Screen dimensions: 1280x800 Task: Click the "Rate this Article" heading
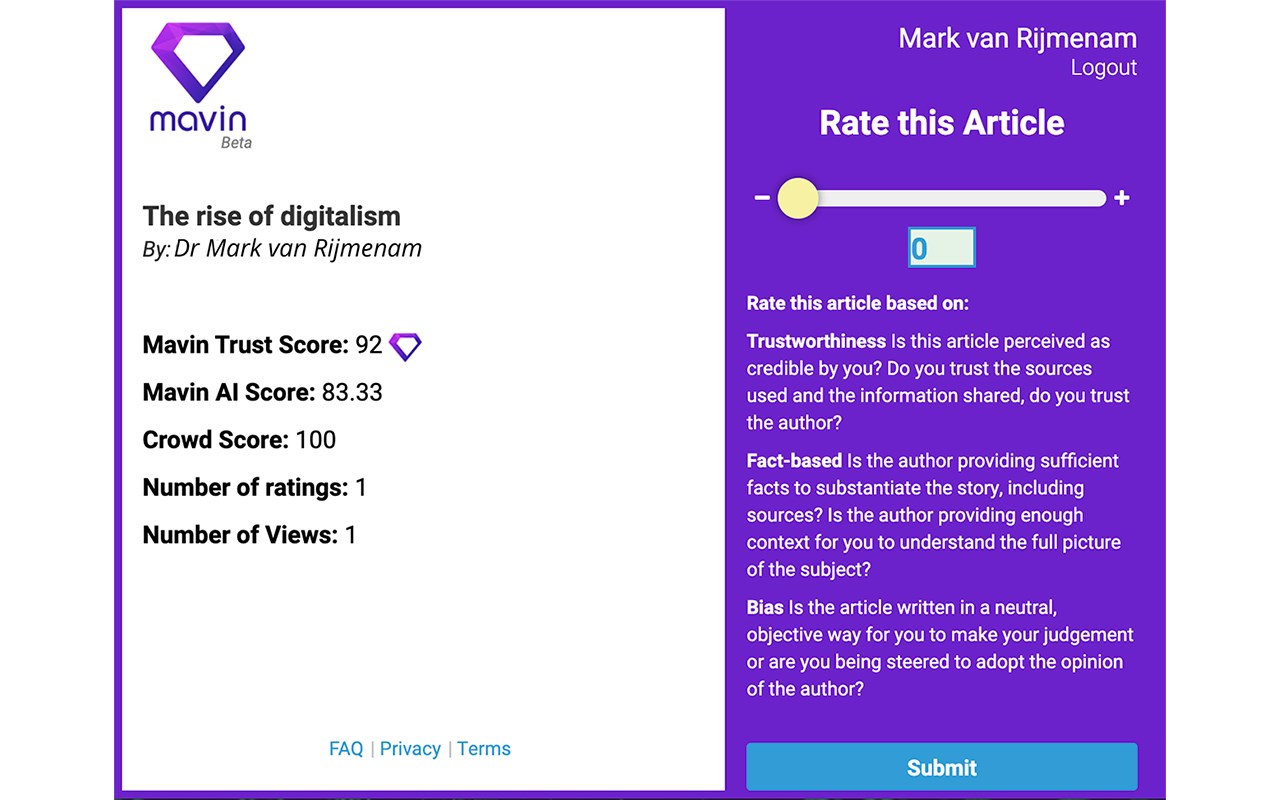[941, 123]
